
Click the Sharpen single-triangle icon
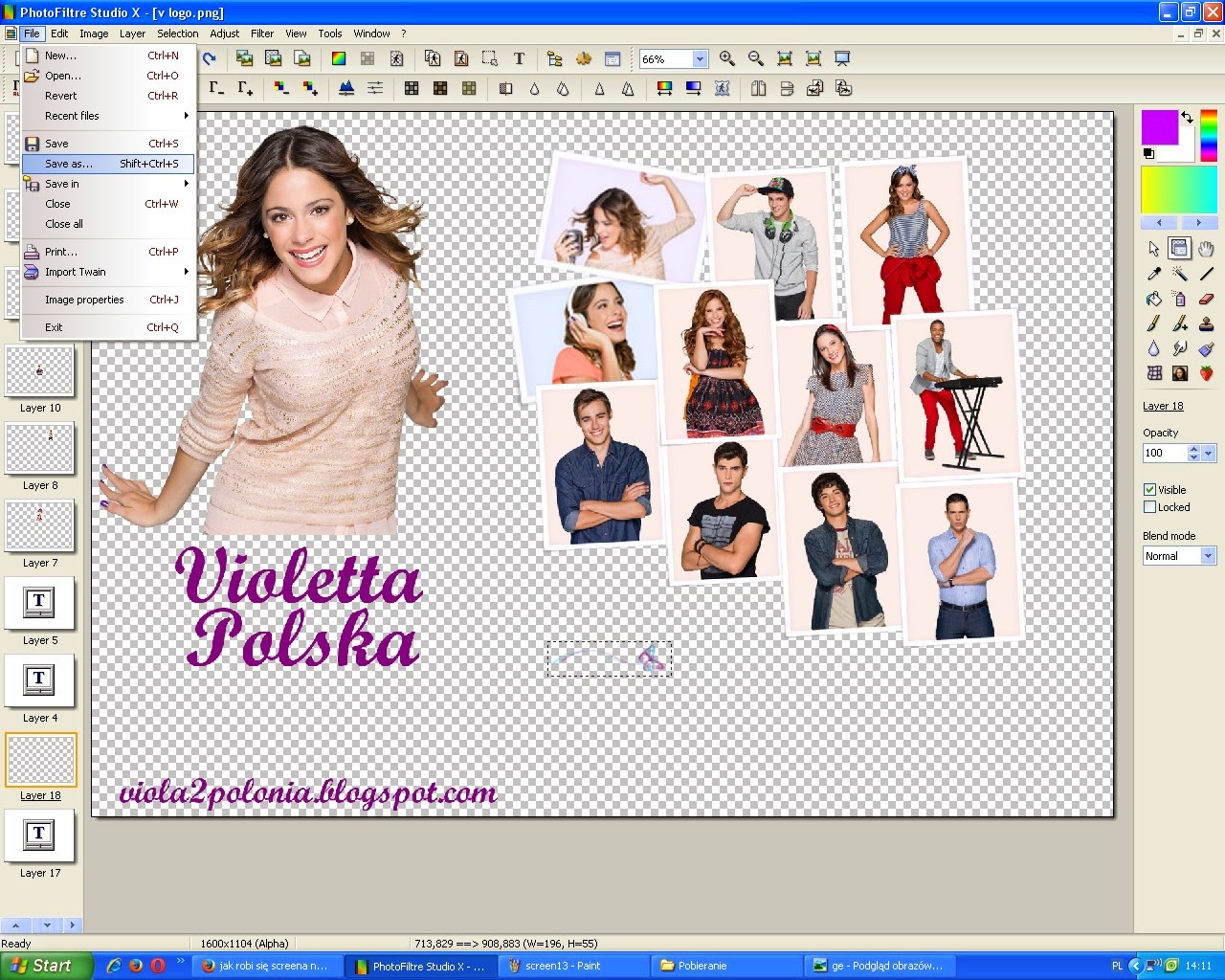[x=599, y=88]
